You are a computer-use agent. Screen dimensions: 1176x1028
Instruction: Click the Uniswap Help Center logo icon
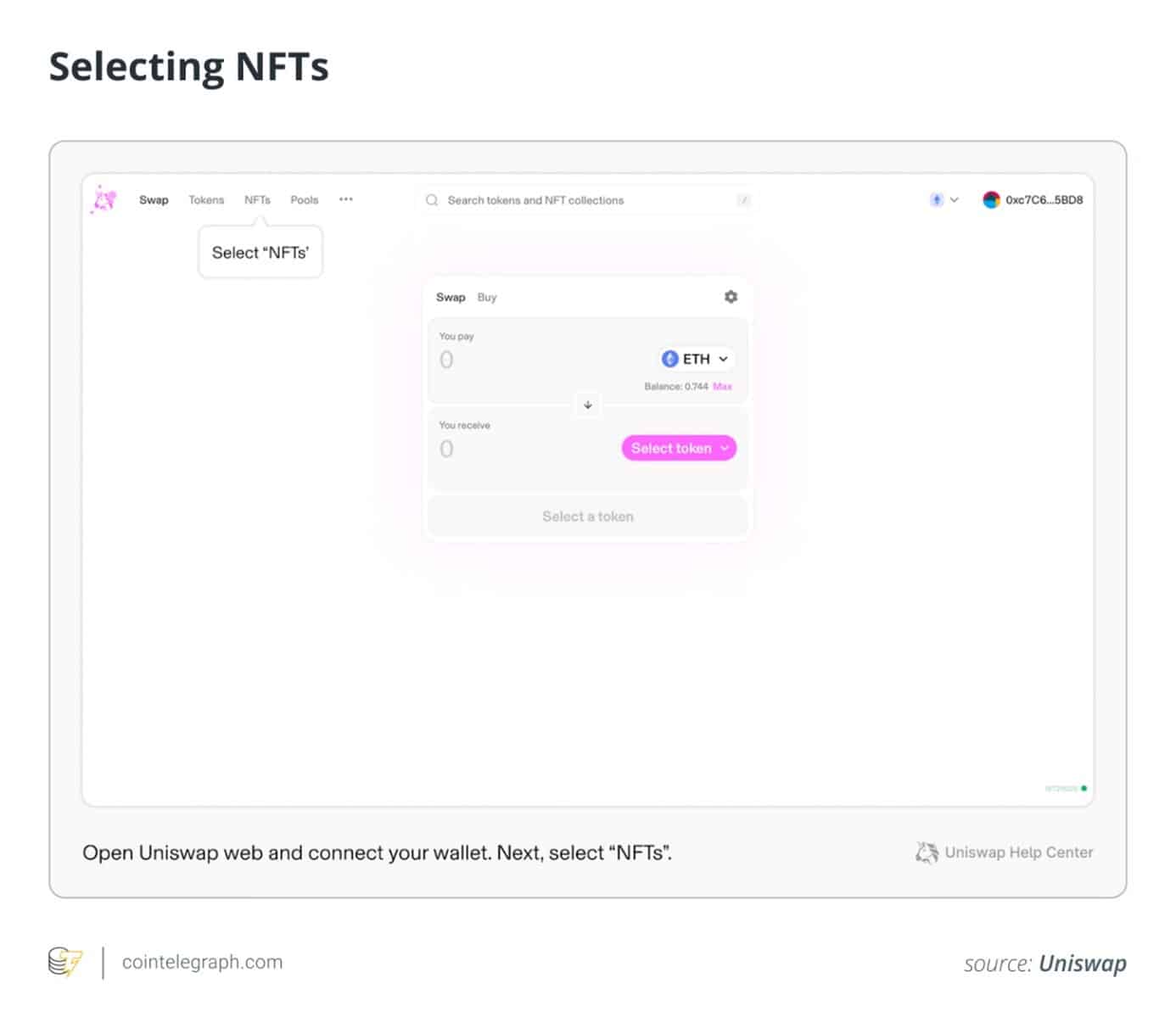tap(927, 852)
